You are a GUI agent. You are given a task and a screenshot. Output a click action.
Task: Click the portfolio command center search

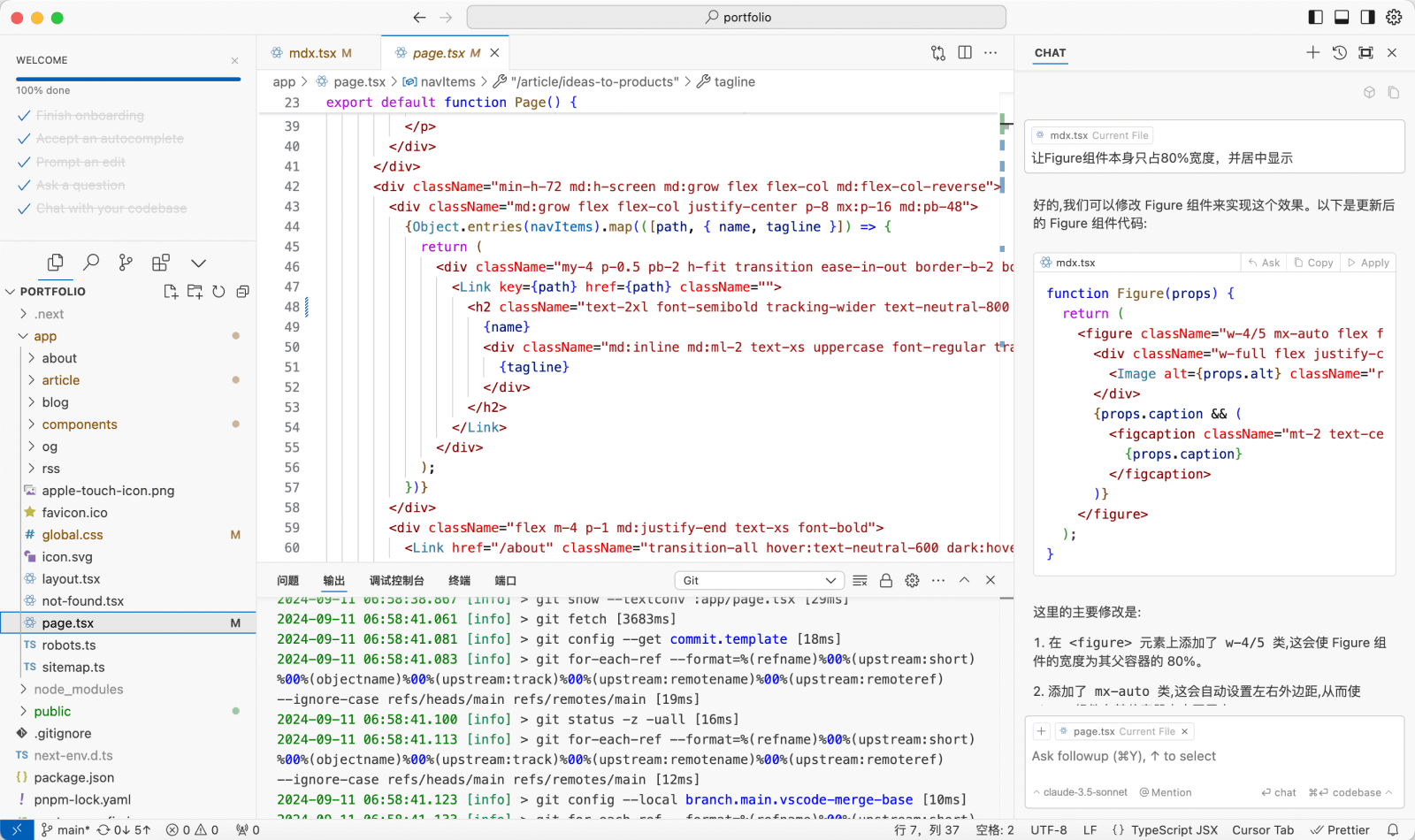coord(737,17)
